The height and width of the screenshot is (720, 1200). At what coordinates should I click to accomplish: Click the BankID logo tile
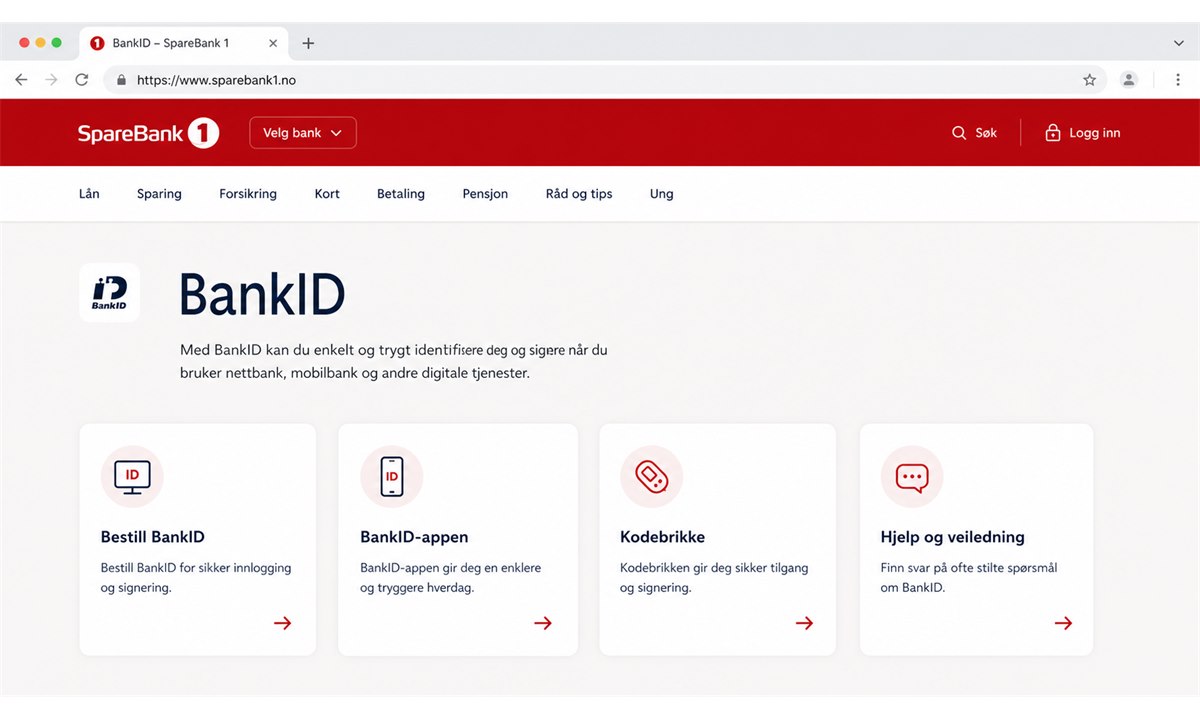(x=109, y=292)
